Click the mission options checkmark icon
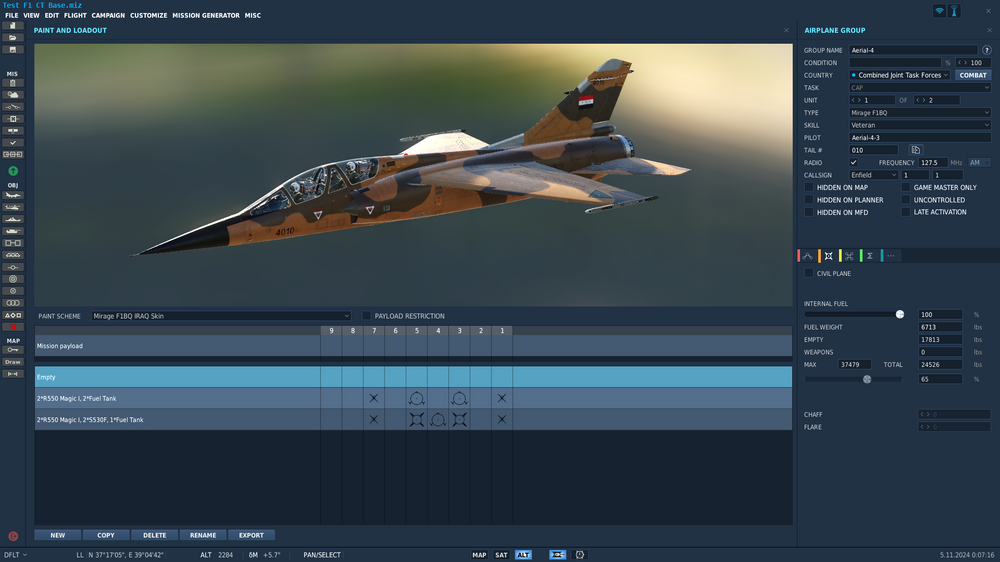This screenshot has width=1000, height=562. (13, 143)
